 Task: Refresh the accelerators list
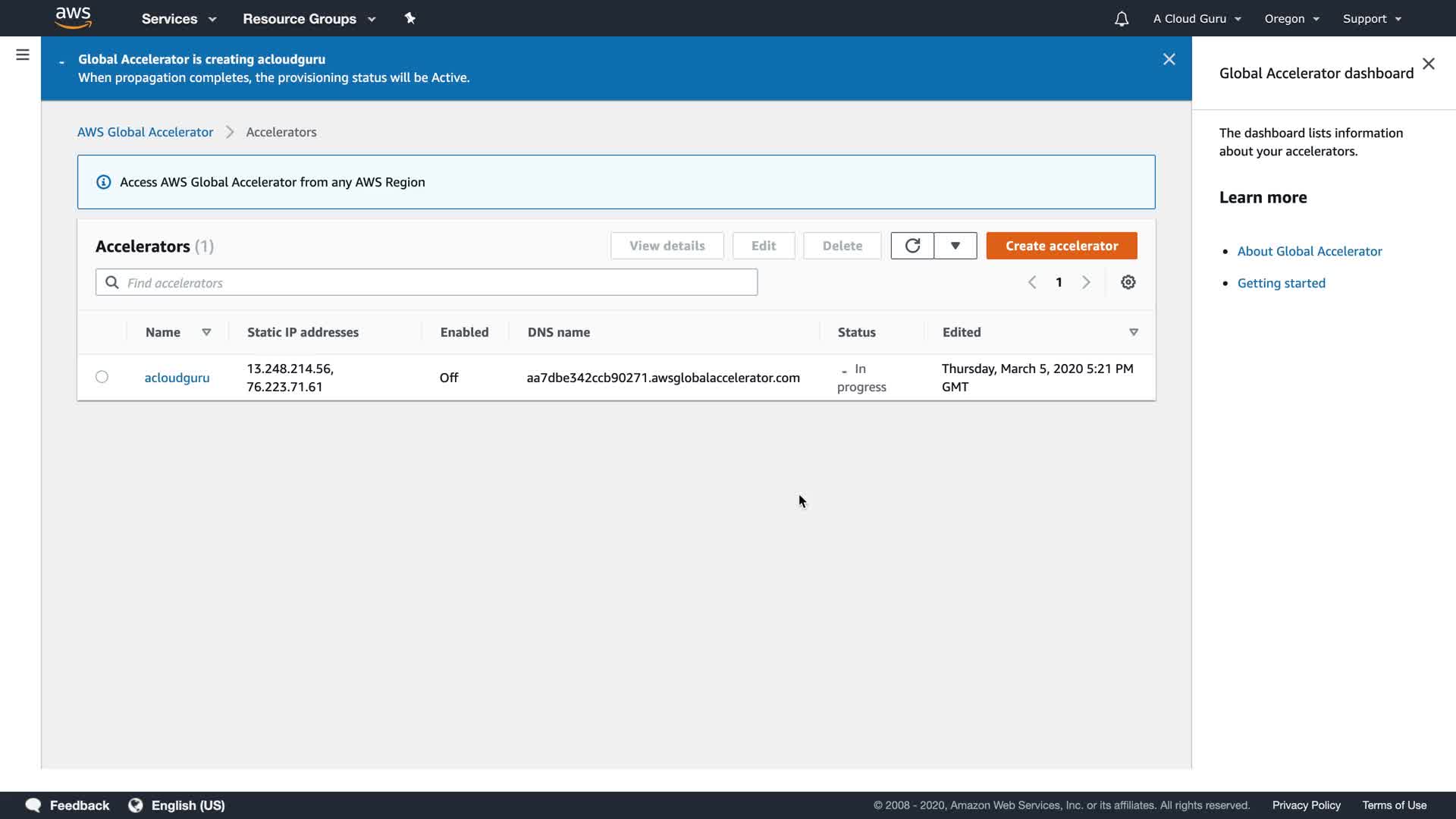[912, 246]
